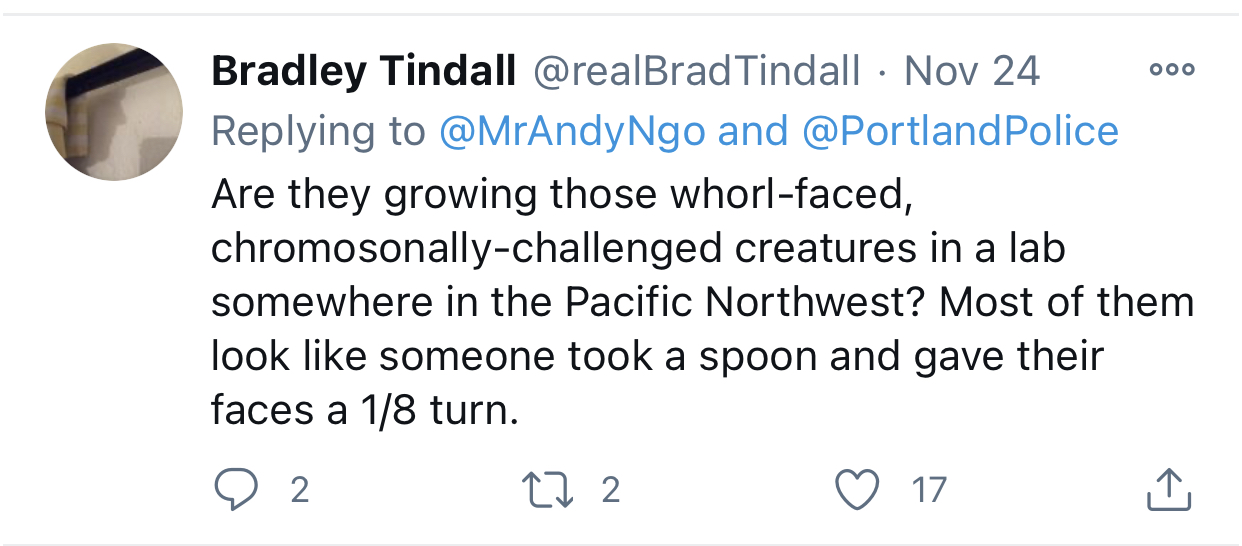This screenshot has height=546, width=1242.
Task: Follow the @MrAndyNgo mention link
Action: coord(572,131)
